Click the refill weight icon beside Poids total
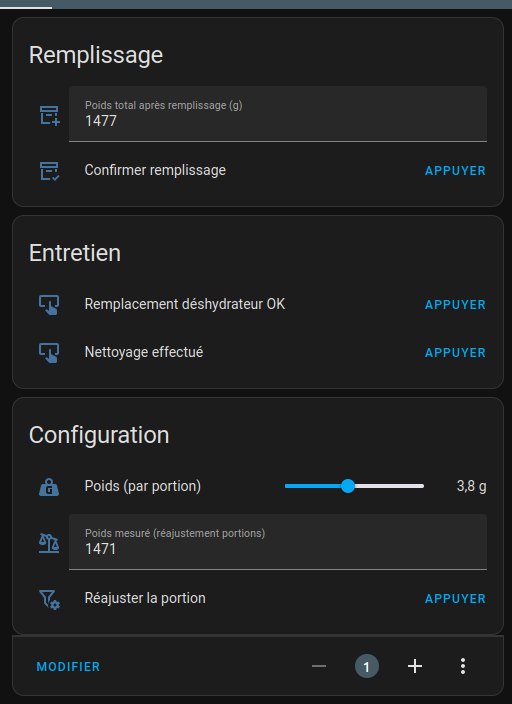Screen dimensions: 512x704 click(49, 115)
